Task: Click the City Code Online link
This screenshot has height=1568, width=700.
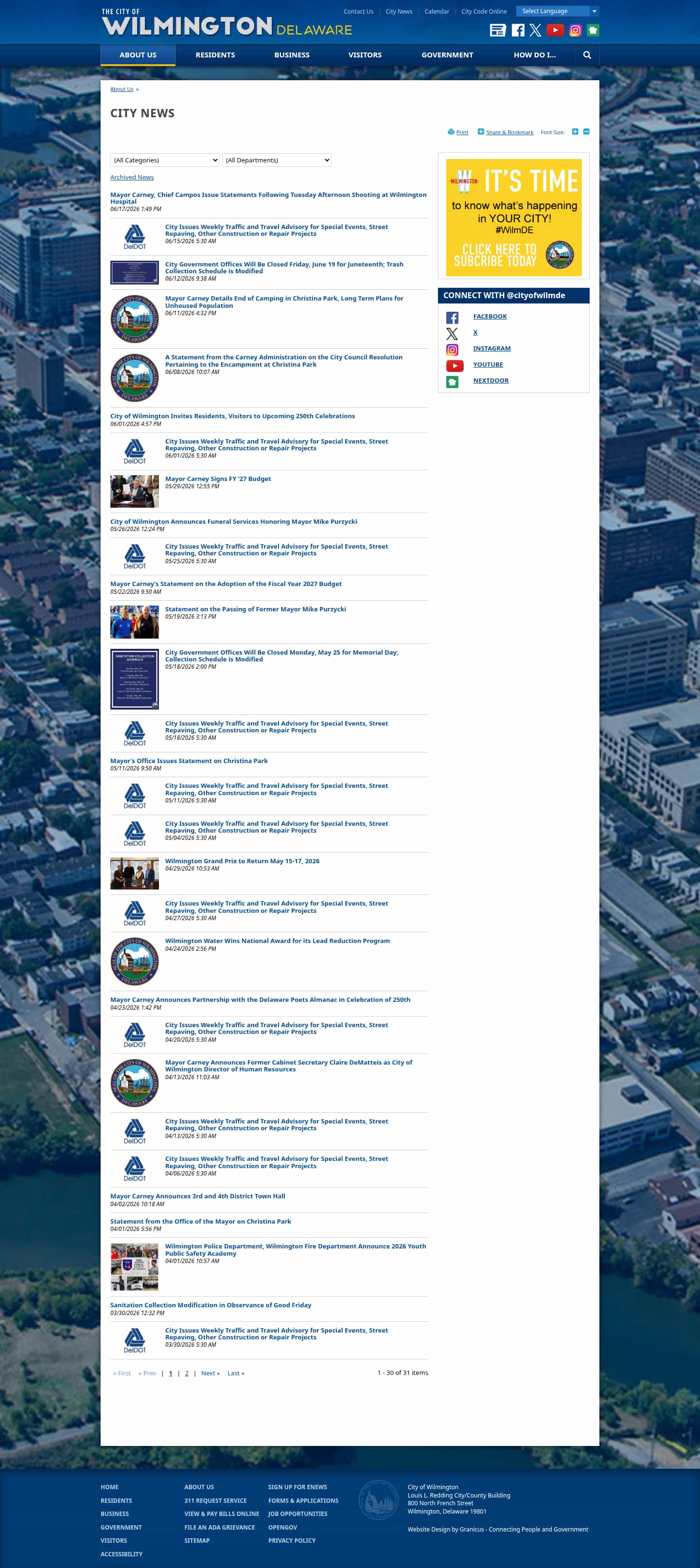Action: (484, 12)
